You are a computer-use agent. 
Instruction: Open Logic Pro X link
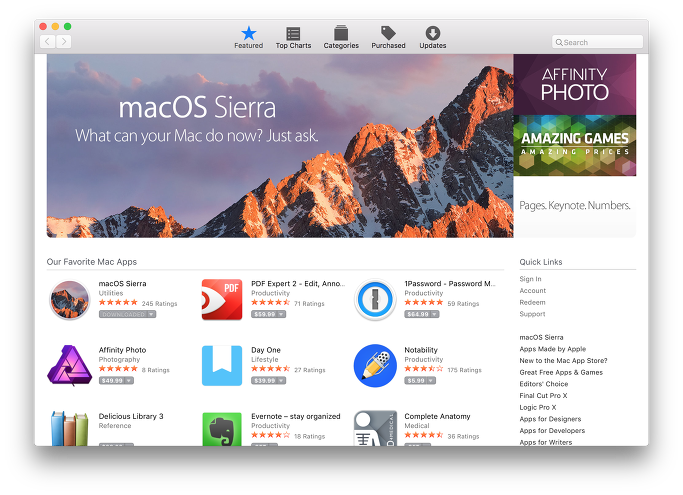(x=538, y=407)
